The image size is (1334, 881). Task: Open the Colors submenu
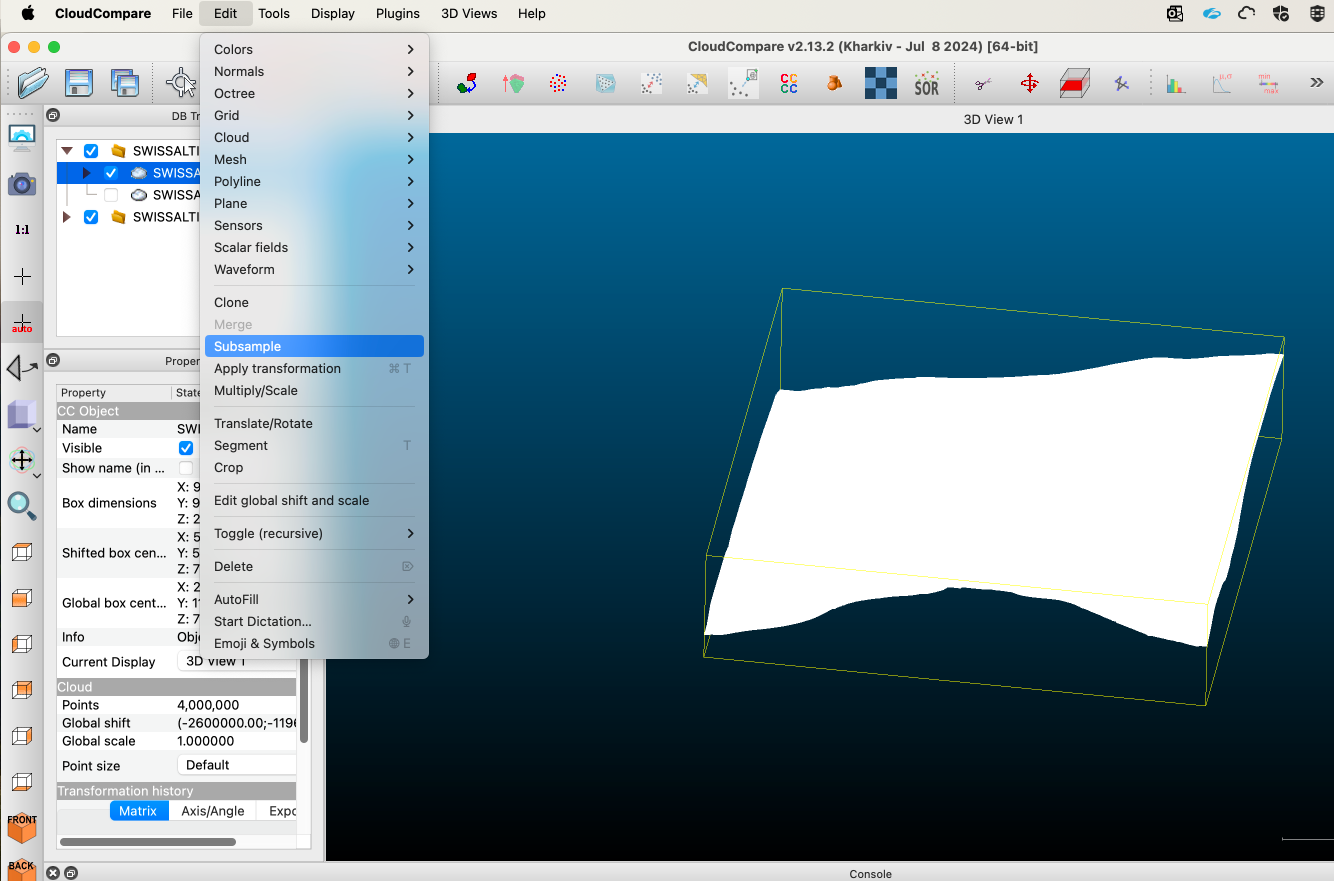314,49
